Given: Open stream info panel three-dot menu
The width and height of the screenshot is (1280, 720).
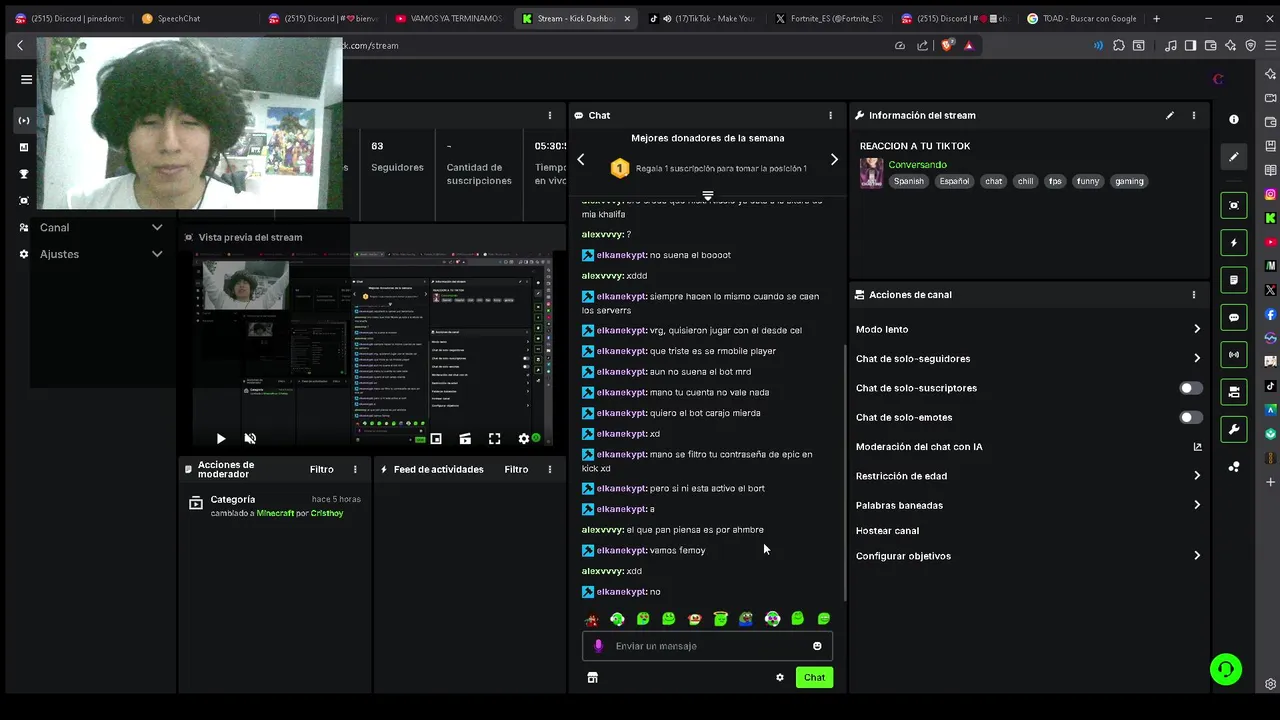Looking at the screenshot, I should [1193, 115].
